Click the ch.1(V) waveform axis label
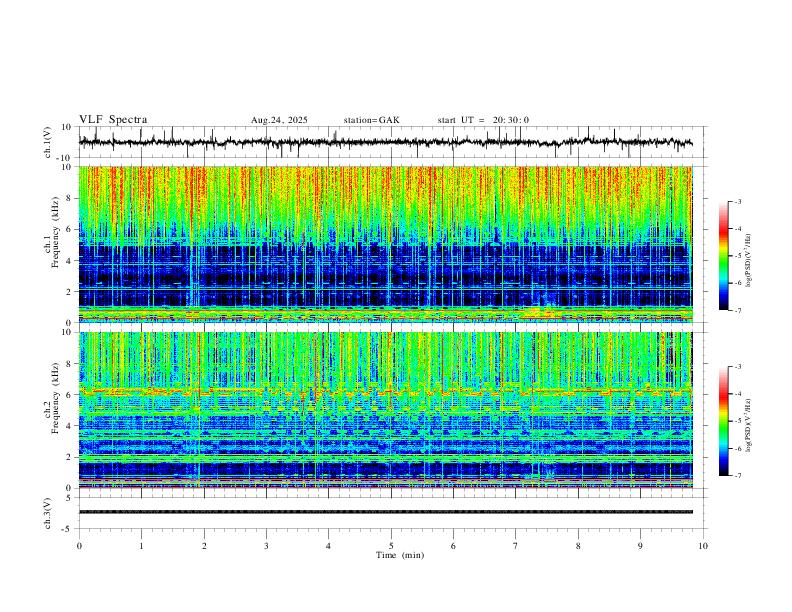The width and height of the screenshot is (792, 612). [x=47, y=142]
